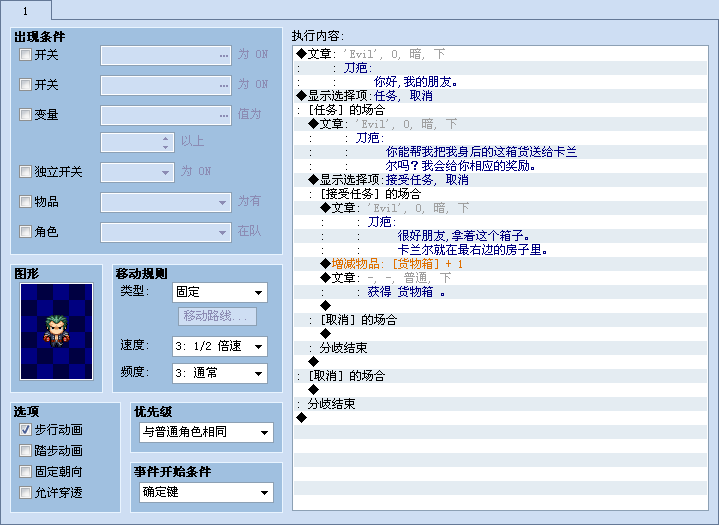
Task: Click the empty slot after 获得 货物箱
Action: click(501, 306)
